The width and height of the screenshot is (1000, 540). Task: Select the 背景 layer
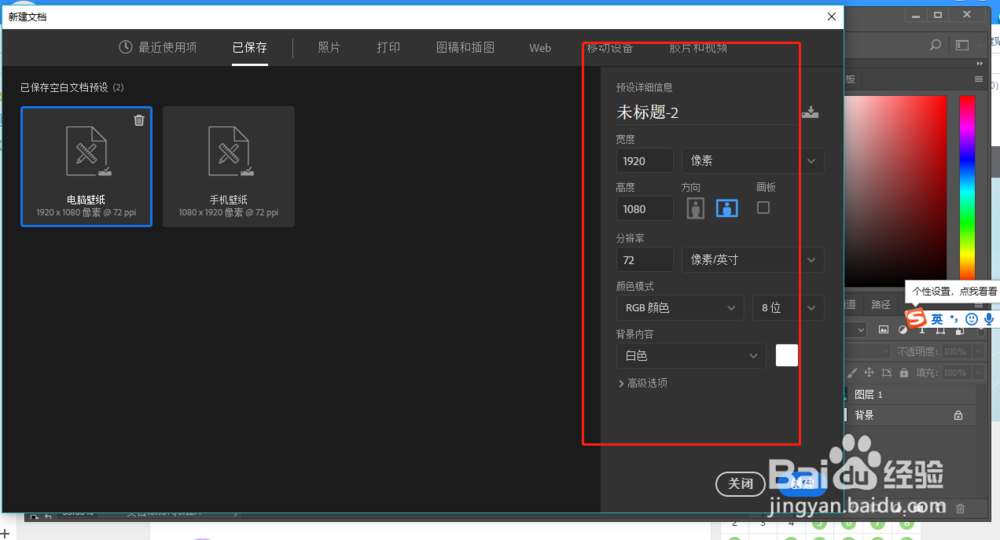point(910,416)
